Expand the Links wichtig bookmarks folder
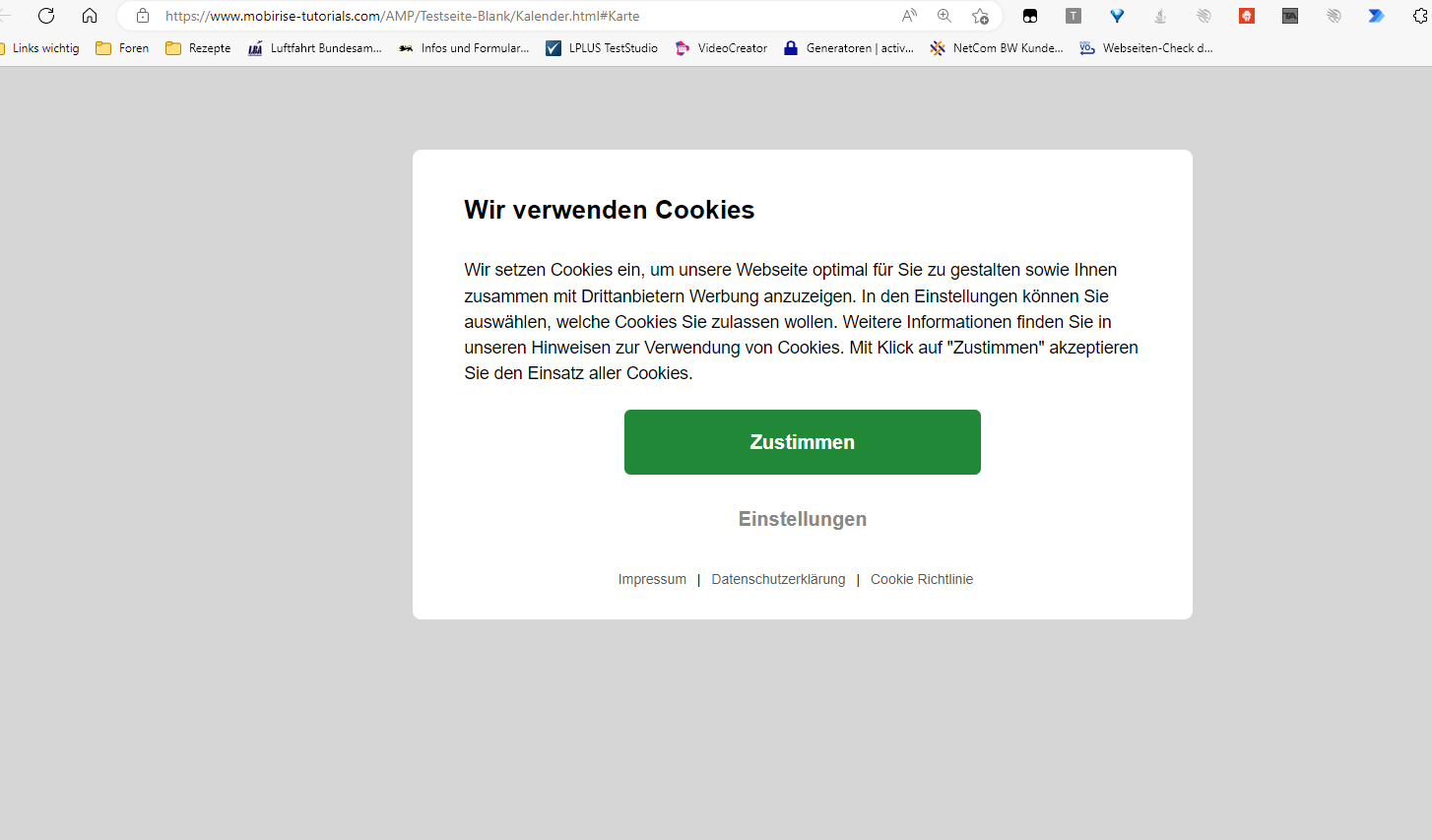The height and width of the screenshot is (840, 1432). click(x=39, y=48)
